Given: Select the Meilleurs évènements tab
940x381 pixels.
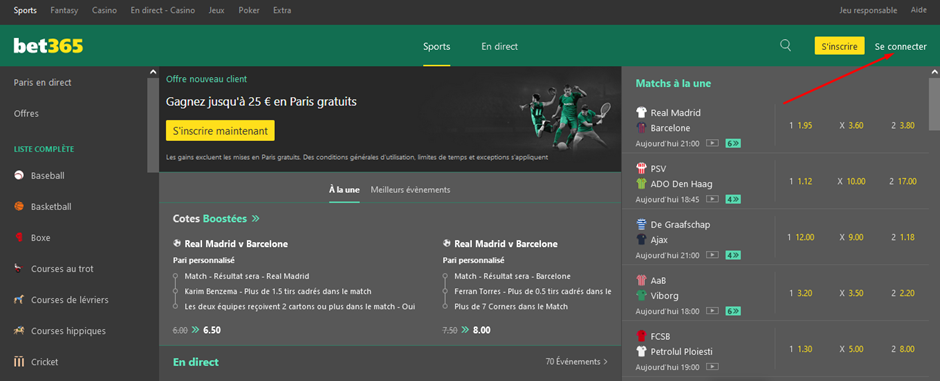Looking at the screenshot, I should click(x=410, y=190).
